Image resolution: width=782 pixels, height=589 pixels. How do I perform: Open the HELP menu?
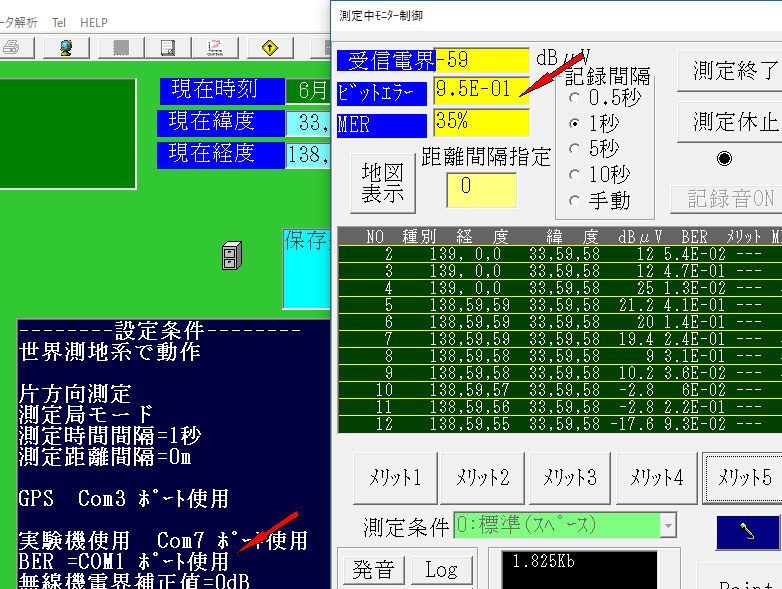click(94, 22)
